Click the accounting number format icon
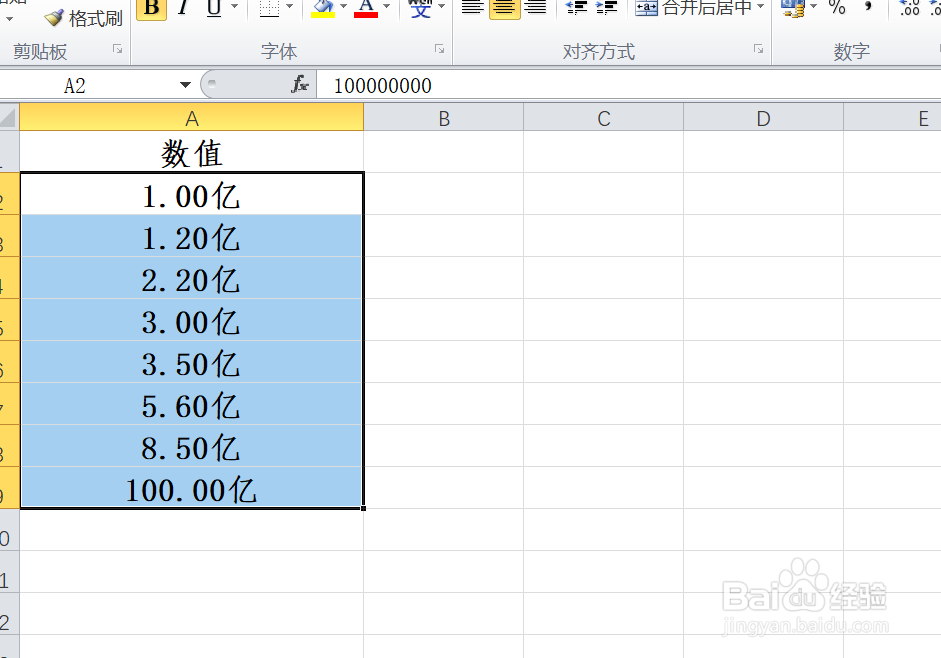This screenshot has height=658, width=941. (x=793, y=8)
